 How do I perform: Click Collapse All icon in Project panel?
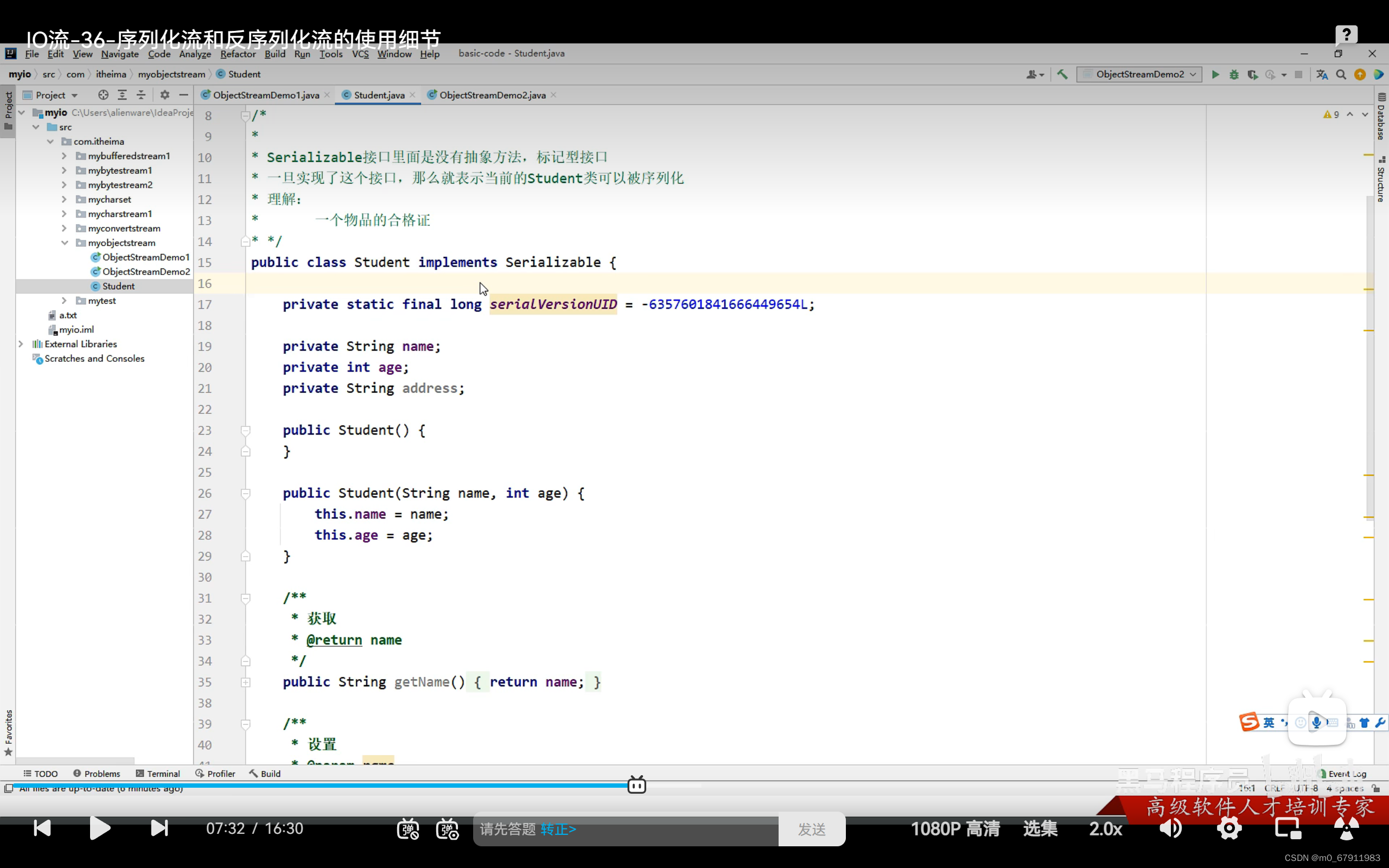pos(141,95)
